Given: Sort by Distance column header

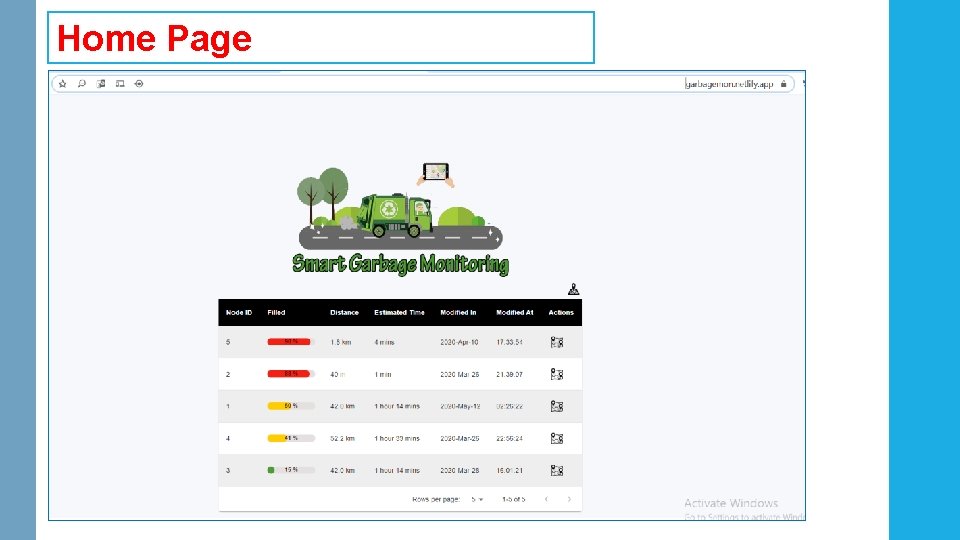Looking at the screenshot, I should coord(344,312).
